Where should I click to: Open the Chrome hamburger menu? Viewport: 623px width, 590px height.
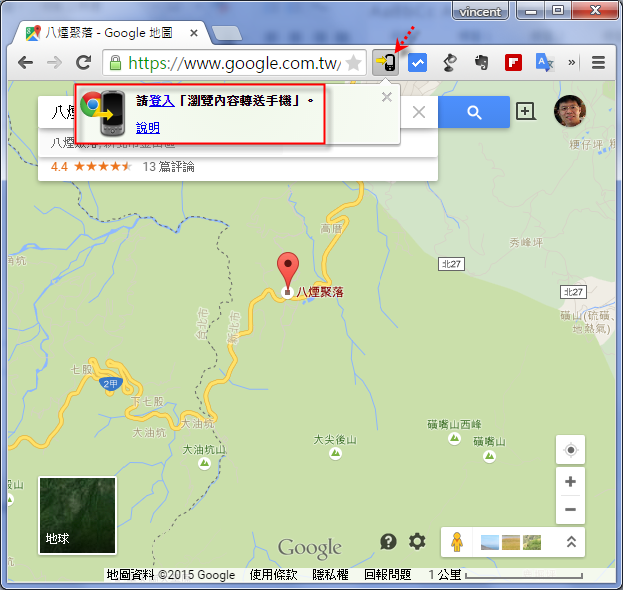[598, 62]
